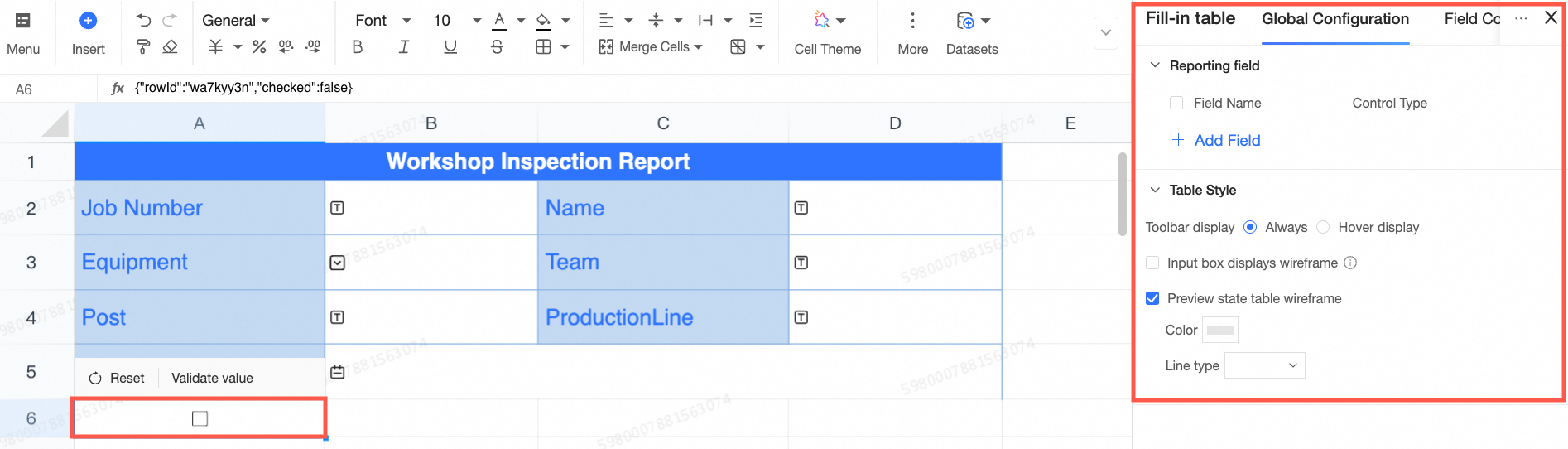Image resolution: width=1568 pixels, height=449 pixels.
Task: Apply strikethrough formatting
Action: 497,47
